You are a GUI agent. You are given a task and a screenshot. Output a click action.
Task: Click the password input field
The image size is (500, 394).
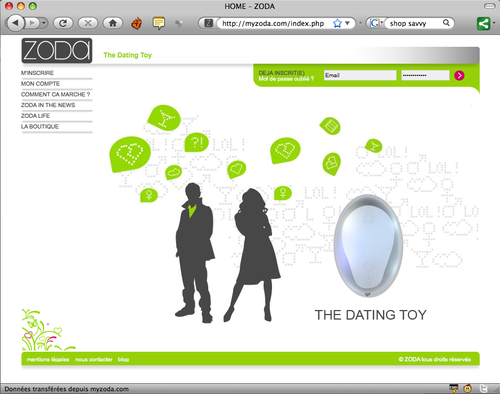[425, 75]
